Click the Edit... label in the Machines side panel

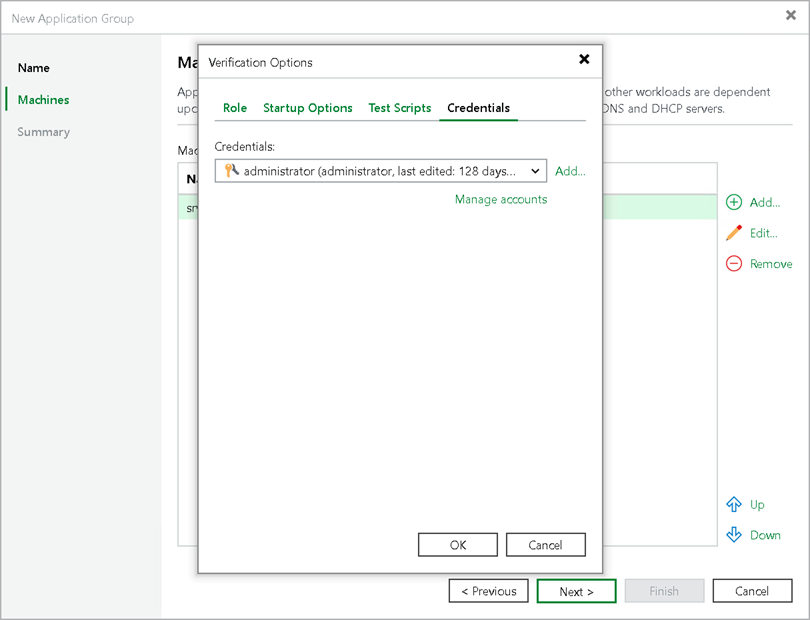tap(764, 233)
